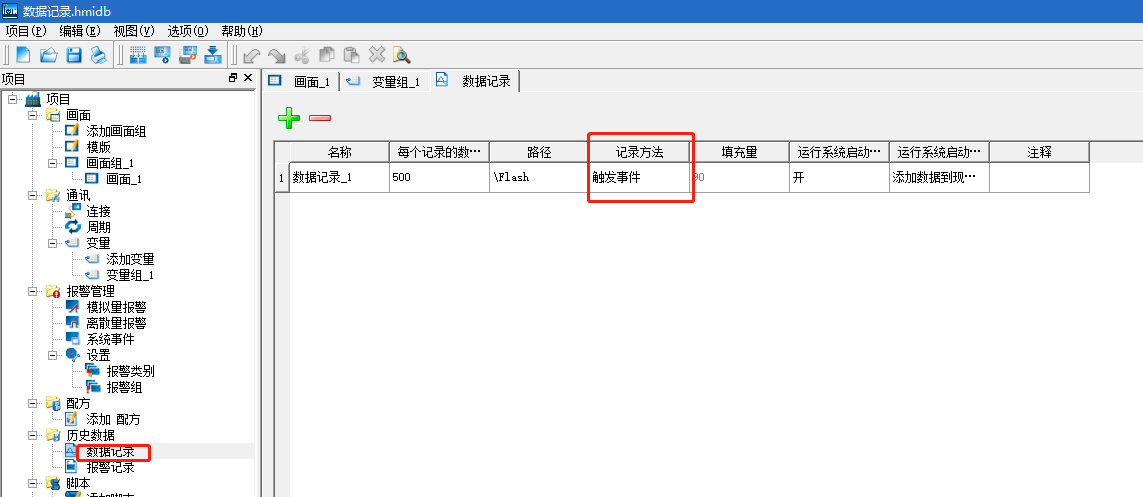The image size is (1143, 497).
Task: Select the 画面_1 tree item
Action: click(124, 179)
